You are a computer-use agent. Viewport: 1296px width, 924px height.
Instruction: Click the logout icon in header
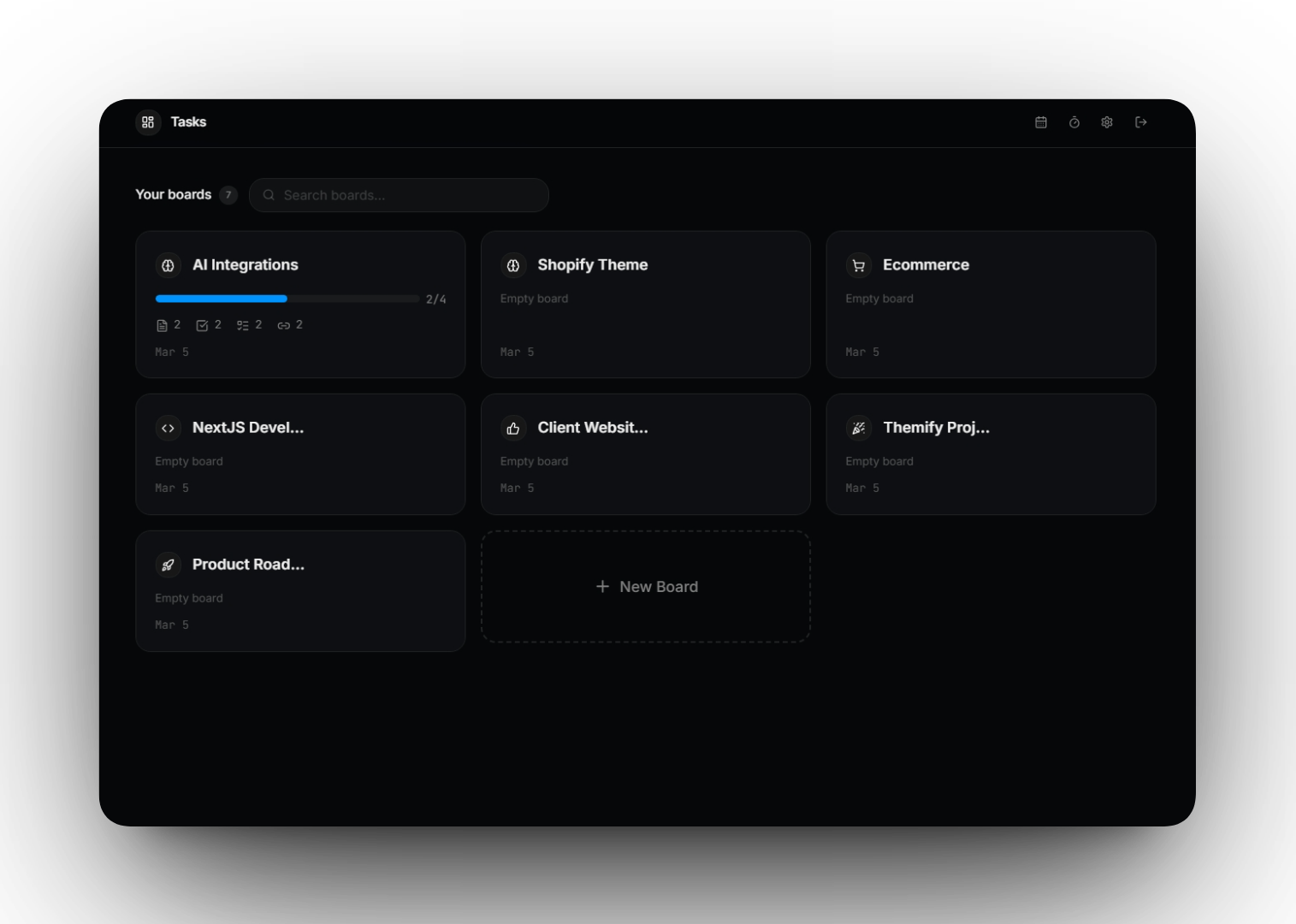click(1140, 122)
